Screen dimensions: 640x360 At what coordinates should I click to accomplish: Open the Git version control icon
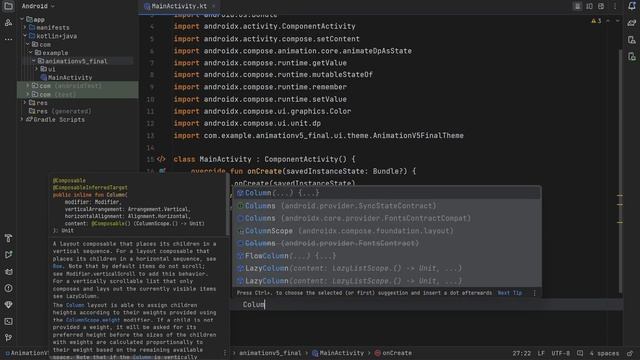point(8,338)
